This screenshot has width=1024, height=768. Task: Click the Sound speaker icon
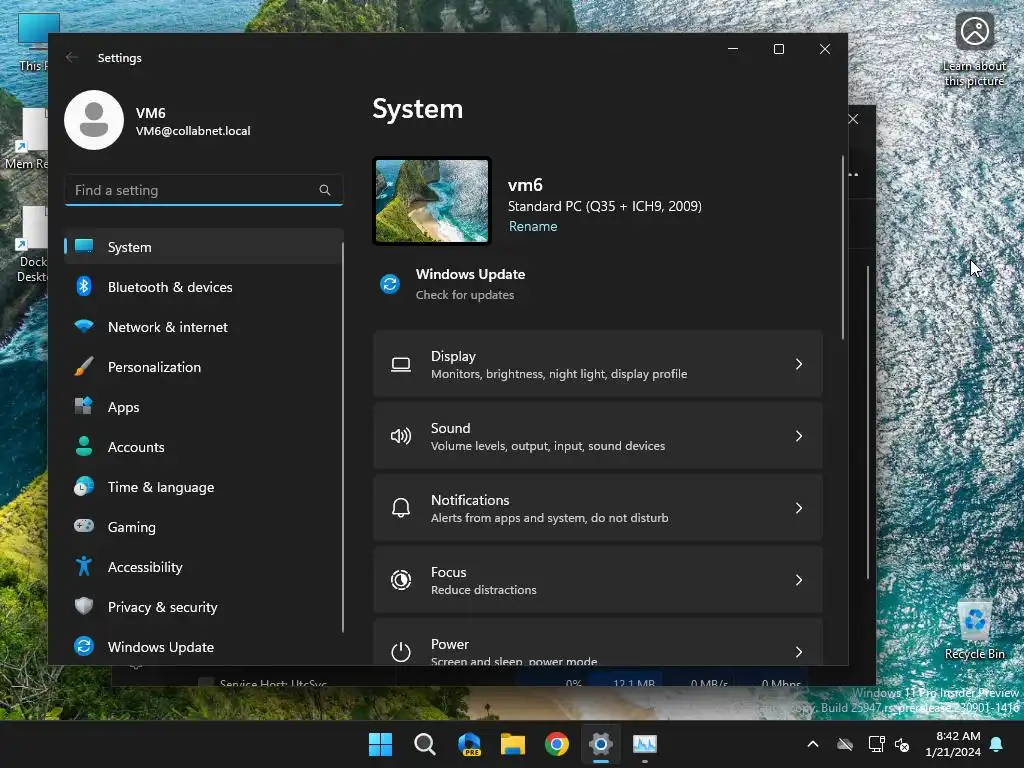[401, 436]
